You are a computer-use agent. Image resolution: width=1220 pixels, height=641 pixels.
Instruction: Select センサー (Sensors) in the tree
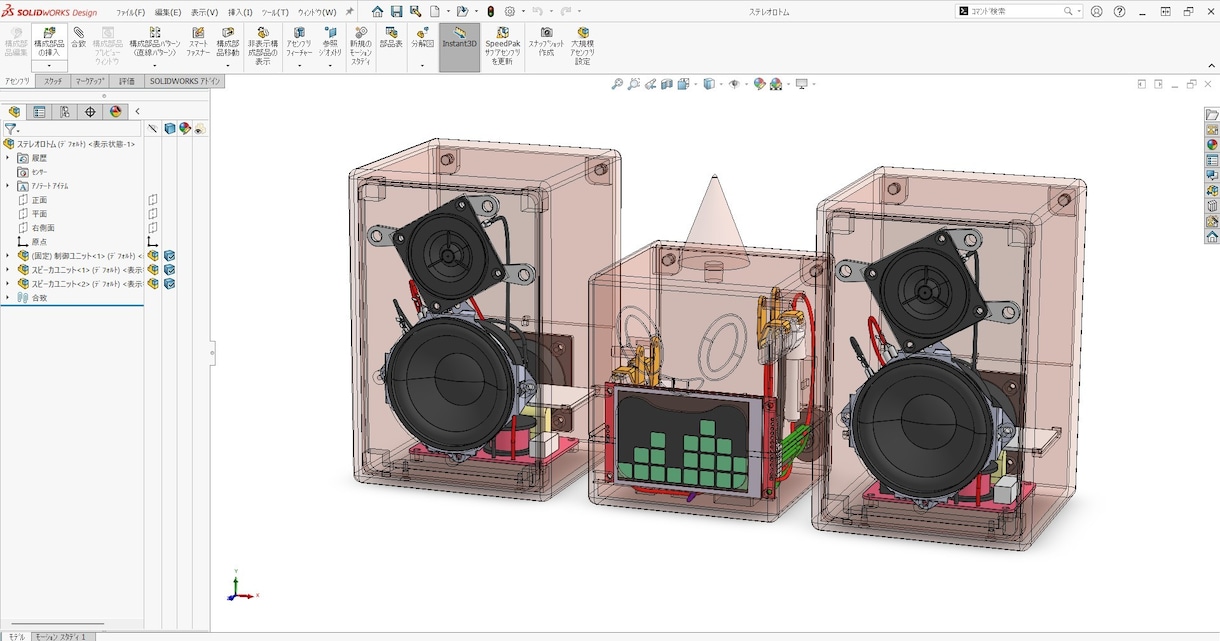39,172
